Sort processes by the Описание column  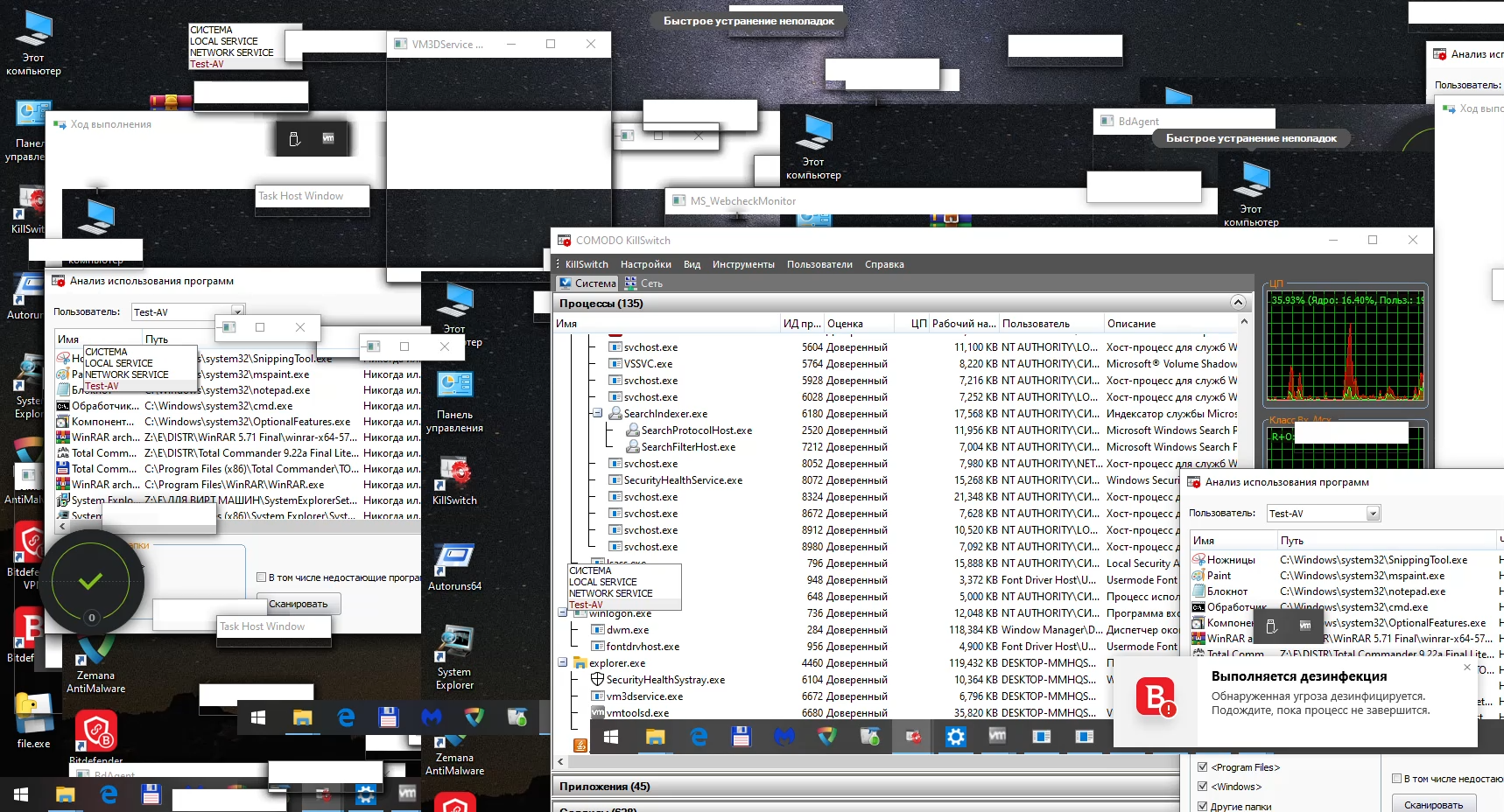[x=1171, y=324]
